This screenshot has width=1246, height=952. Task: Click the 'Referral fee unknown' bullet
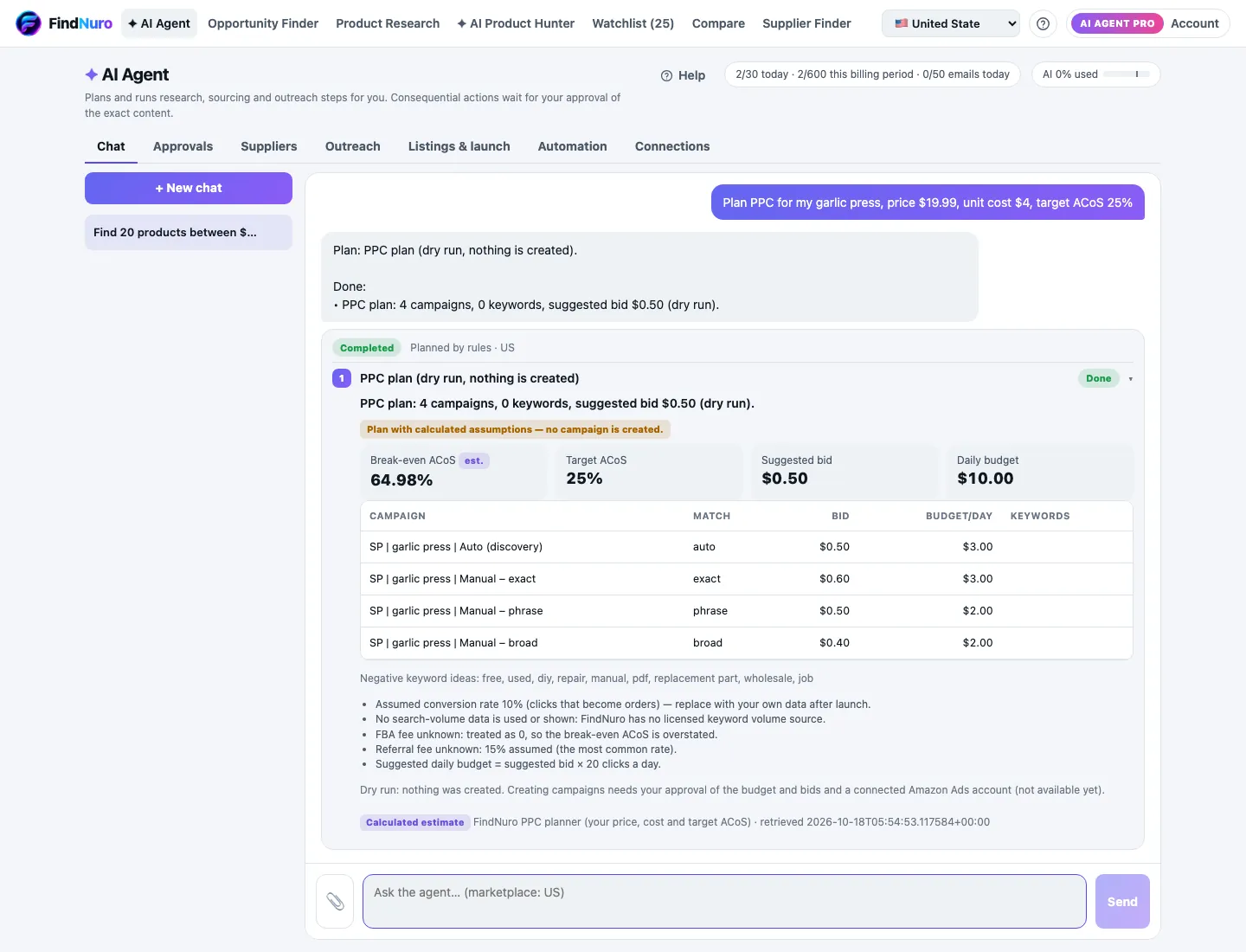[526, 749]
